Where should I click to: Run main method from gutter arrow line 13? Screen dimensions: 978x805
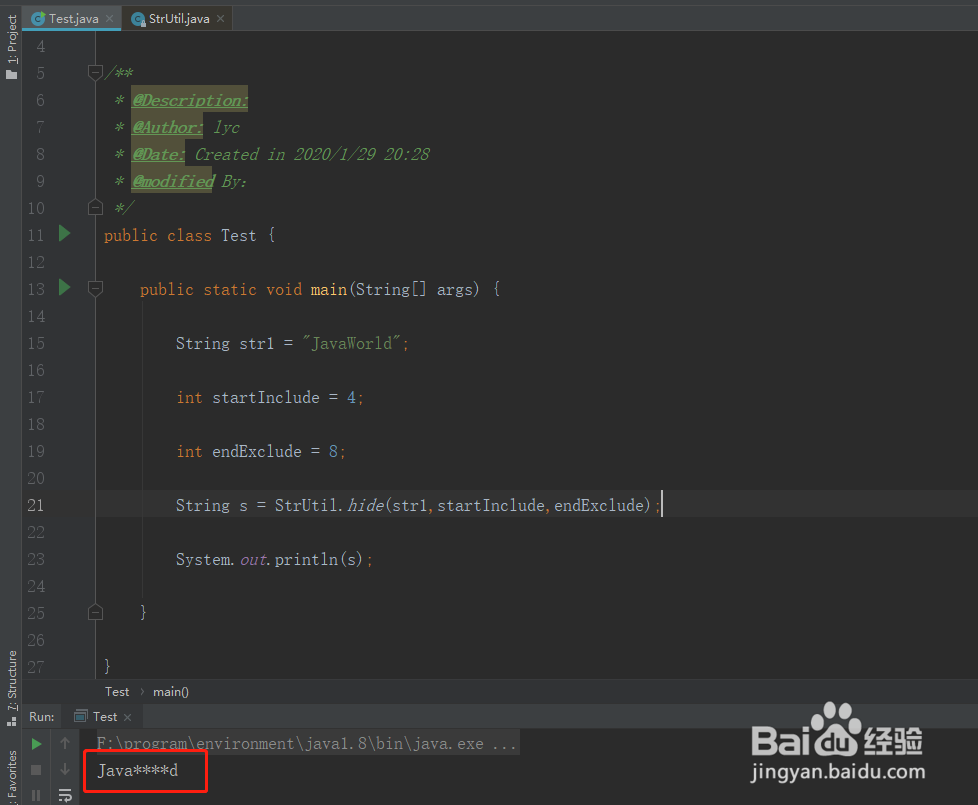point(64,287)
